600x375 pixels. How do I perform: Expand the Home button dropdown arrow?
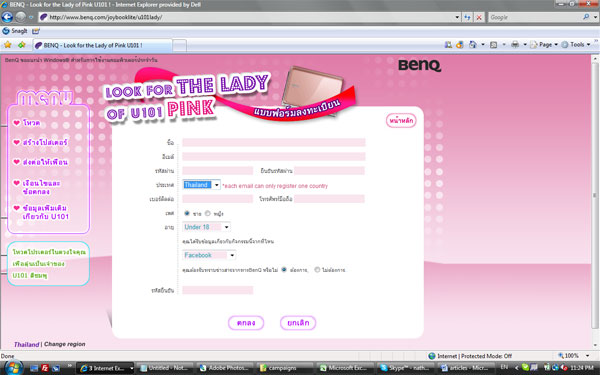click(x=483, y=45)
